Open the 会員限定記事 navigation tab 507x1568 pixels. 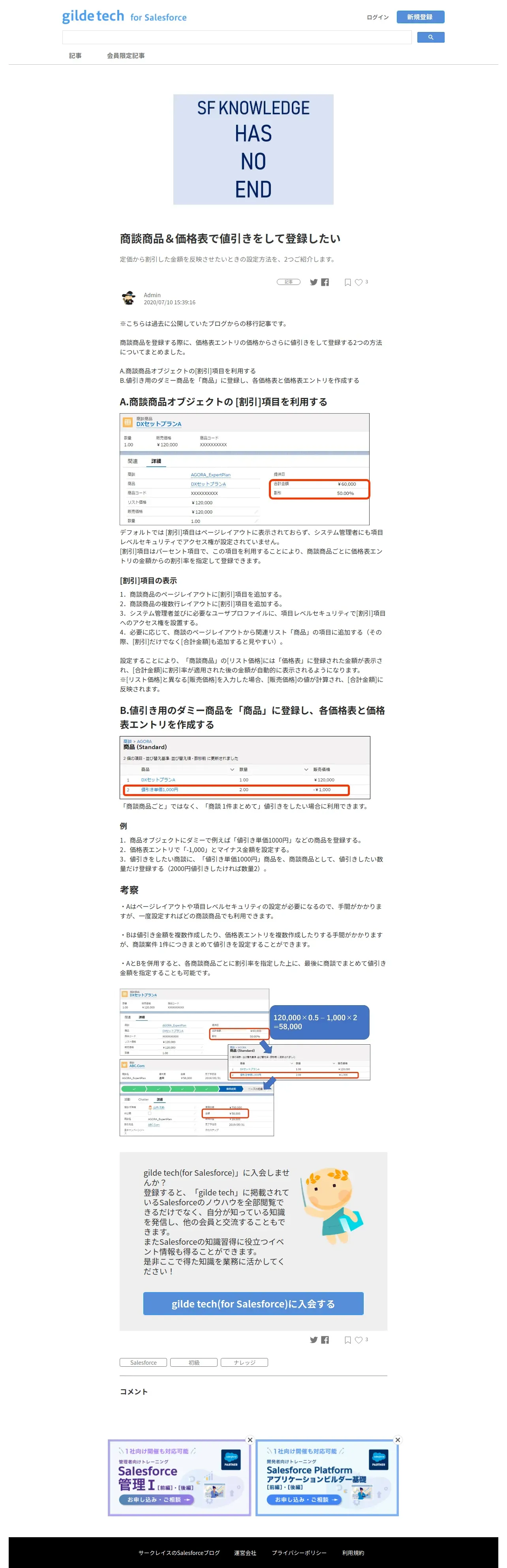point(126,55)
